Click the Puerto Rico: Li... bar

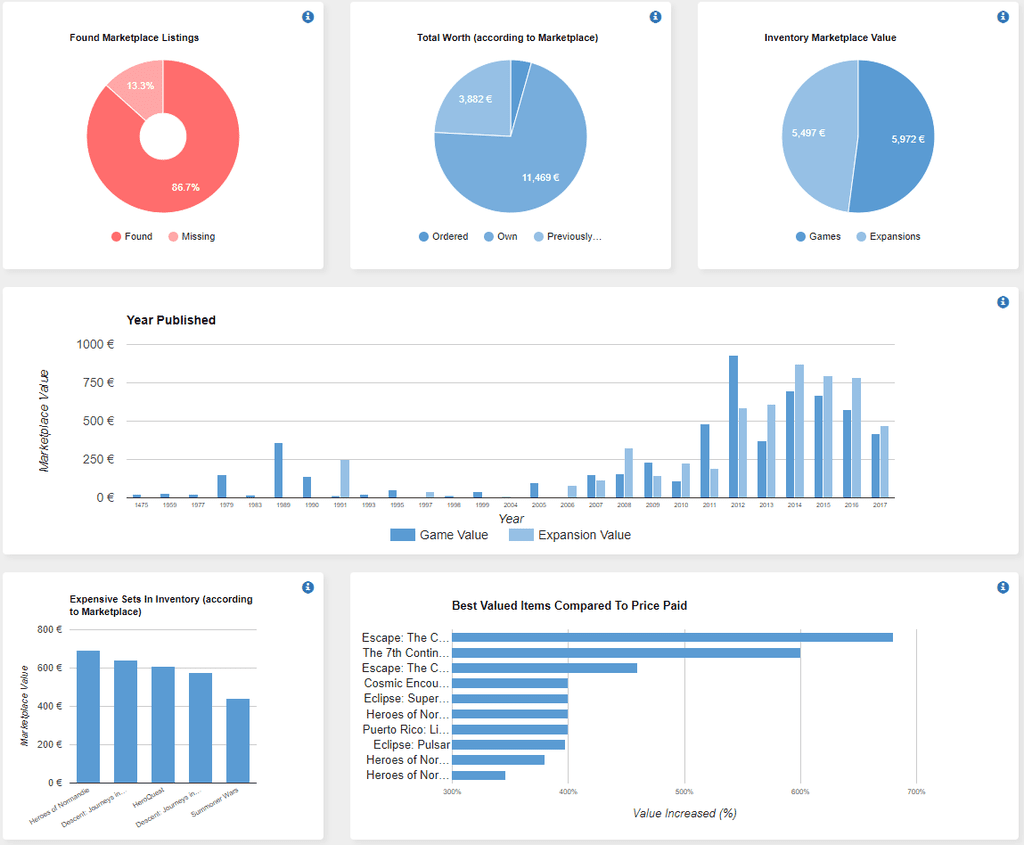[509, 729]
